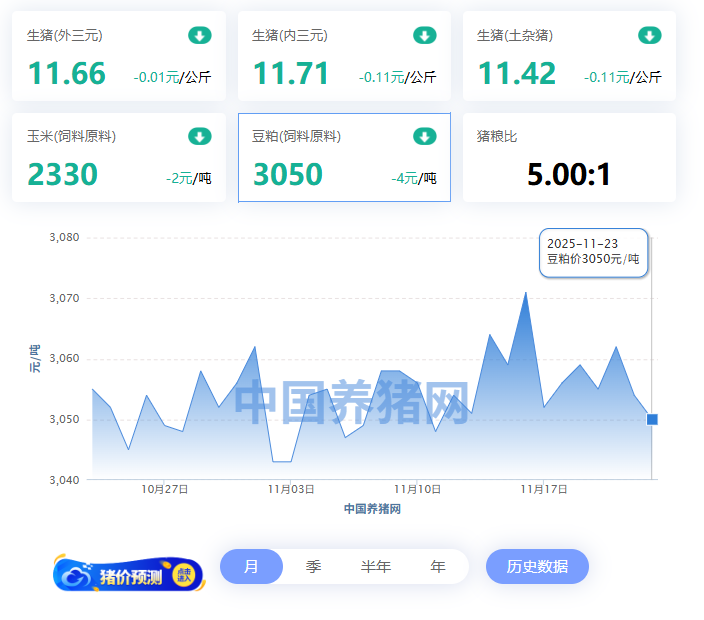This screenshot has width=704, height=620.
Task: Click the cloud icon in 猪价预测 banner
Action: tap(77, 575)
